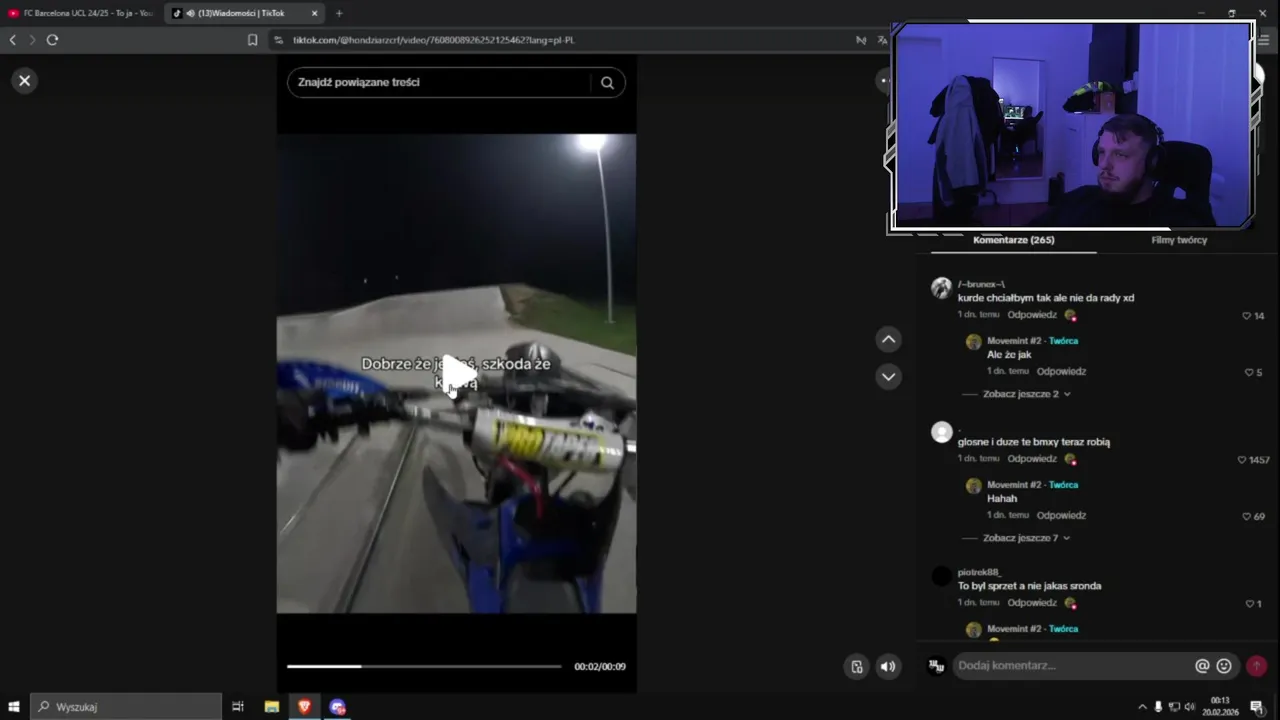Open the notification center icon

coord(1257,707)
